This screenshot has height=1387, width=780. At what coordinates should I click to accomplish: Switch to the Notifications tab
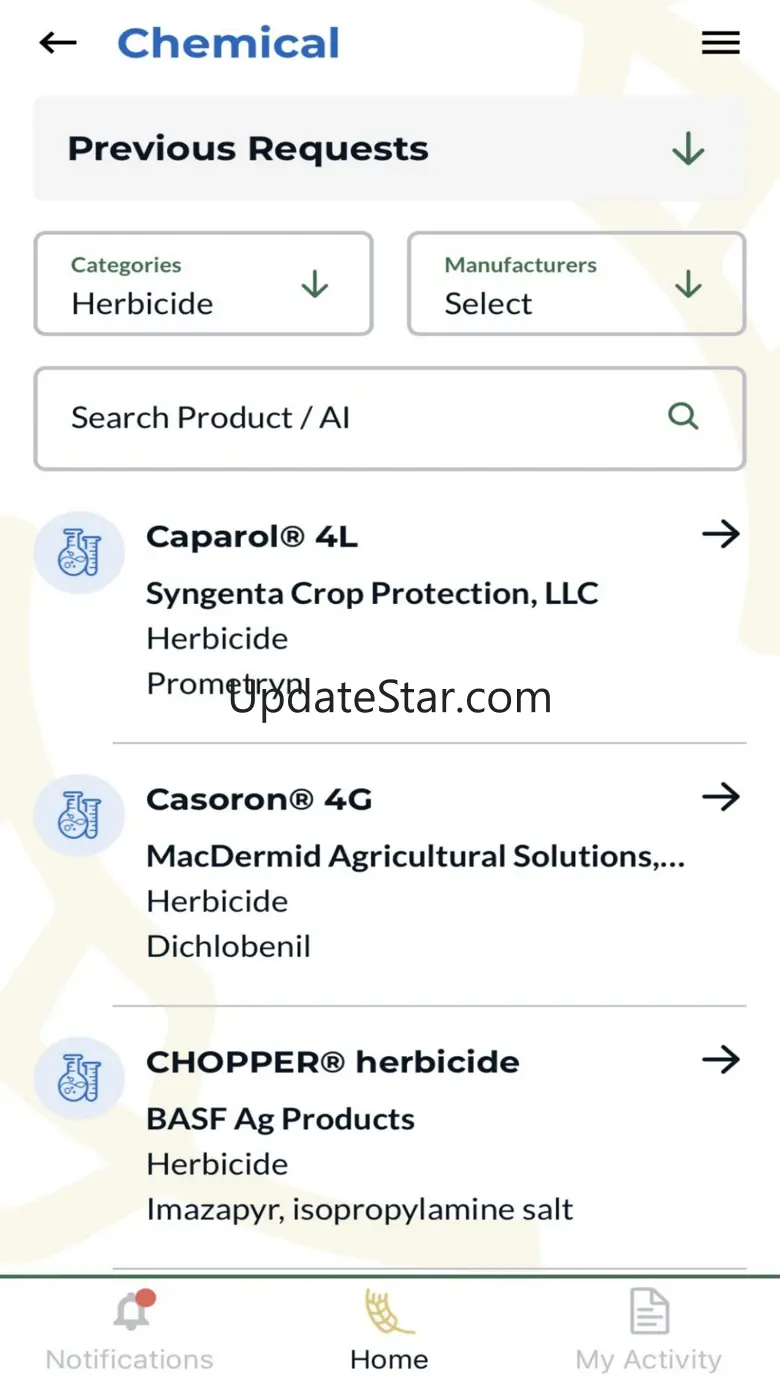(130, 1330)
